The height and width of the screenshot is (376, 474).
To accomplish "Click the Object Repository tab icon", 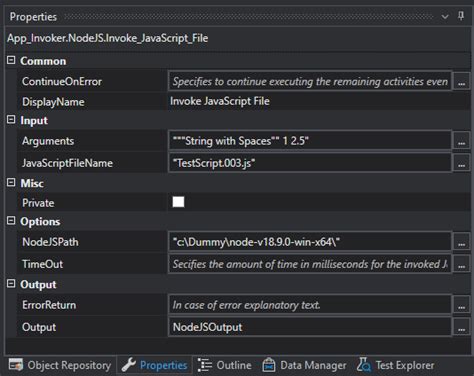I will pyautogui.click(x=16, y=365).
